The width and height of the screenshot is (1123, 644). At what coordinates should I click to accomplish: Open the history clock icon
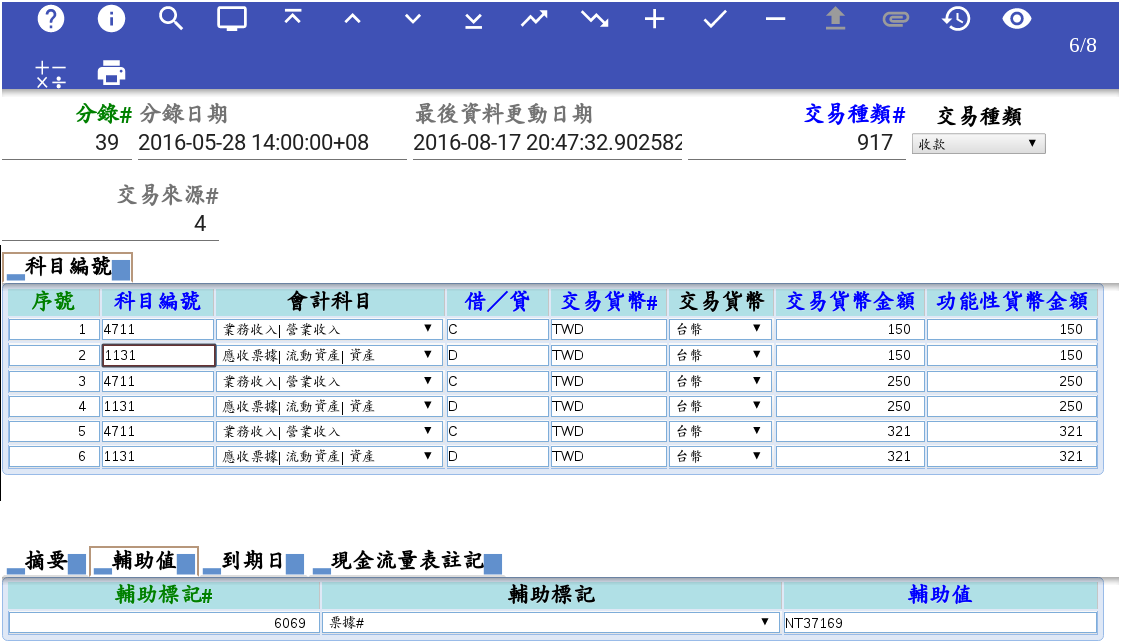tap(956, 19)
